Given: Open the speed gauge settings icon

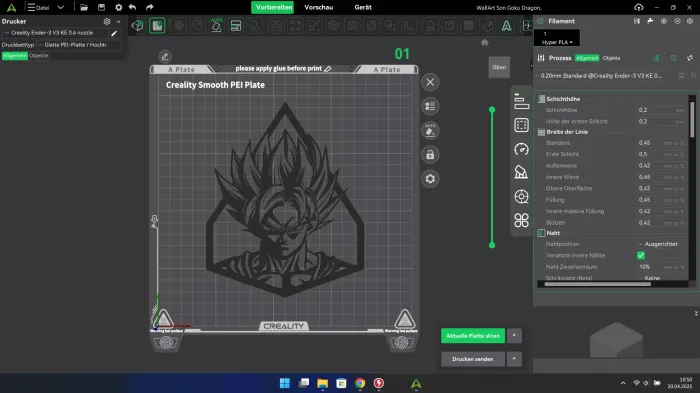Looking at the screenshot, I should pyautogui.click(x=521, y=149).
